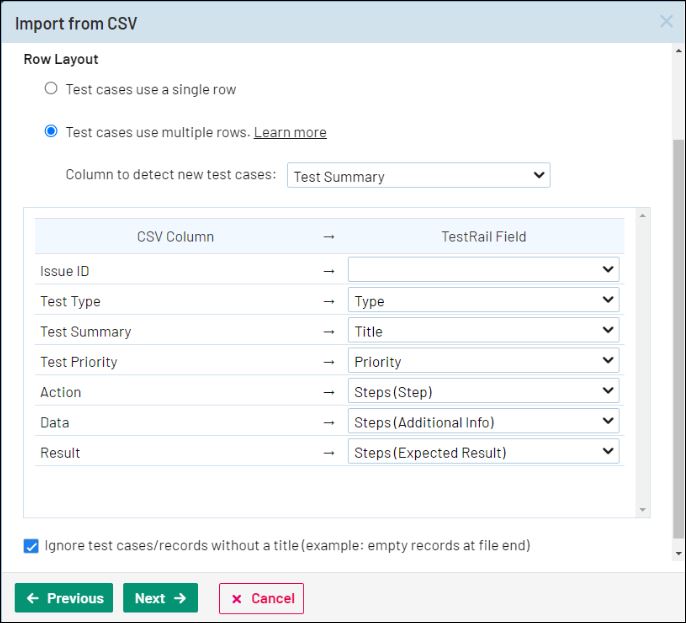Open the empty Issue ID field dropdown
The image size is (686, 623).
[483, 270]
